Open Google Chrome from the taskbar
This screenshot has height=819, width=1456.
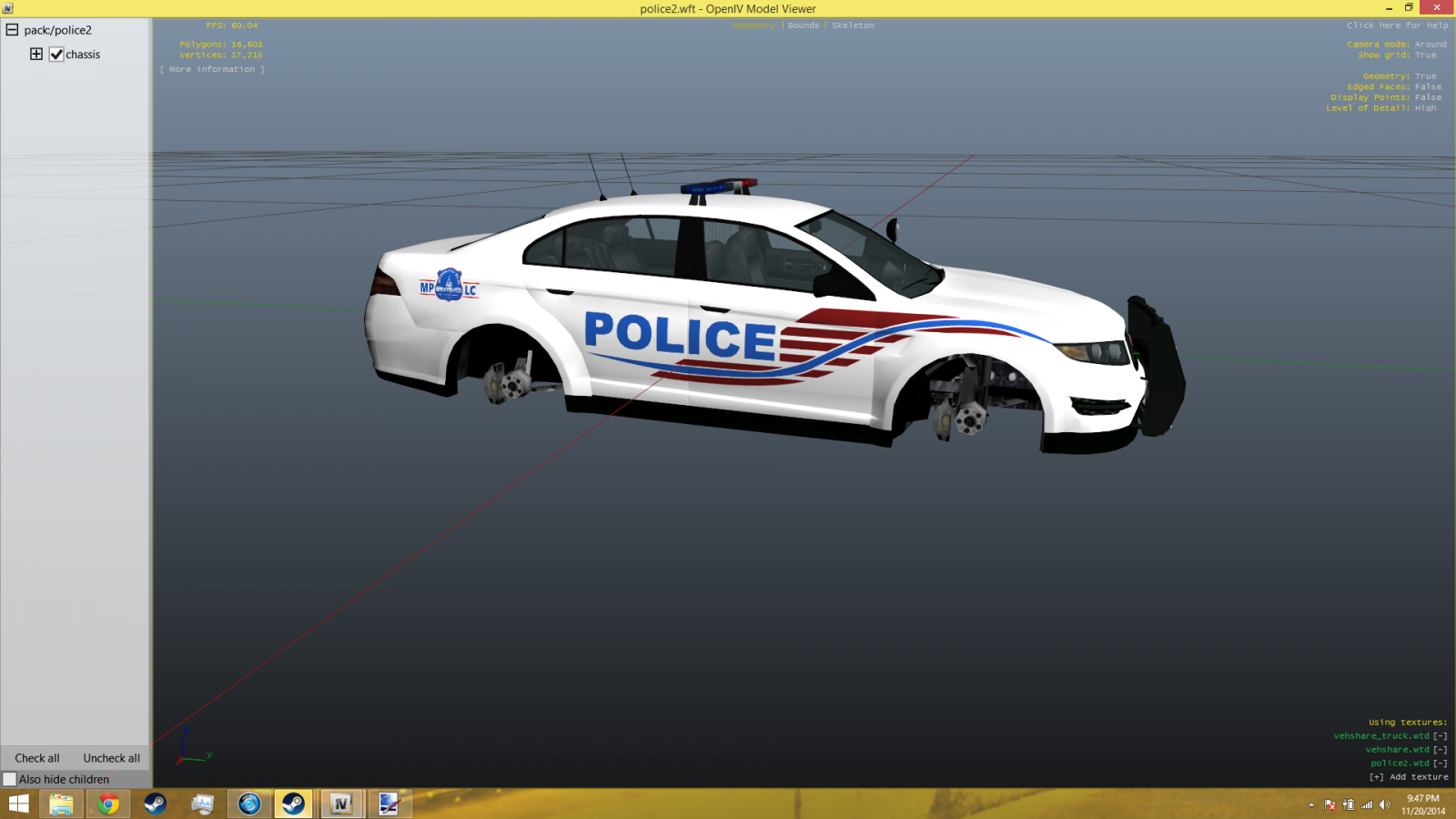tap(108, 804)
